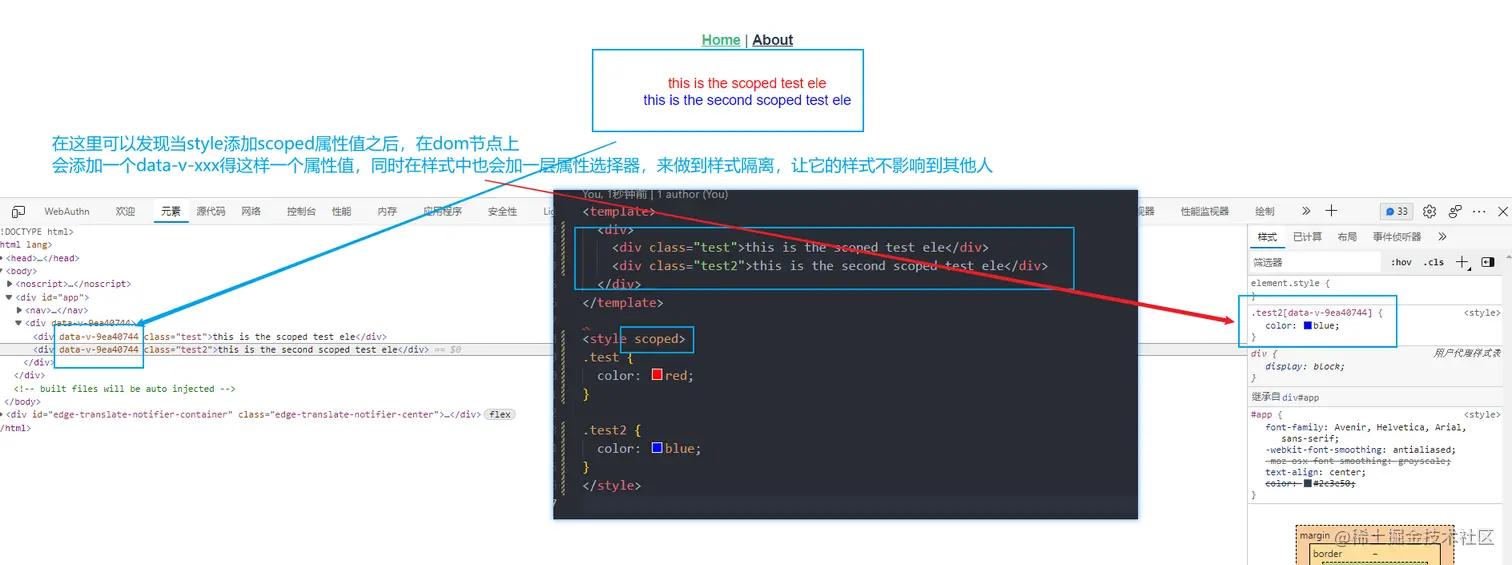Image resolution: width=1512 pixels, height=565 pixels.
Task: Click the element.style rule block
Action: pos(1375,290)
